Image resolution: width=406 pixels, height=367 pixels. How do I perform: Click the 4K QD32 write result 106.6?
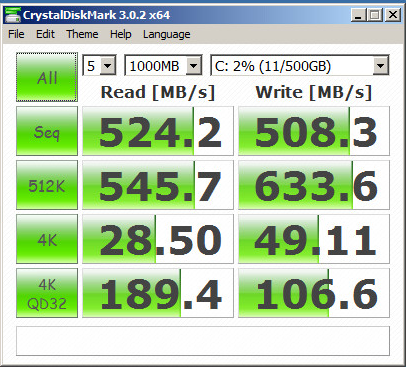[x=314, y=293]
